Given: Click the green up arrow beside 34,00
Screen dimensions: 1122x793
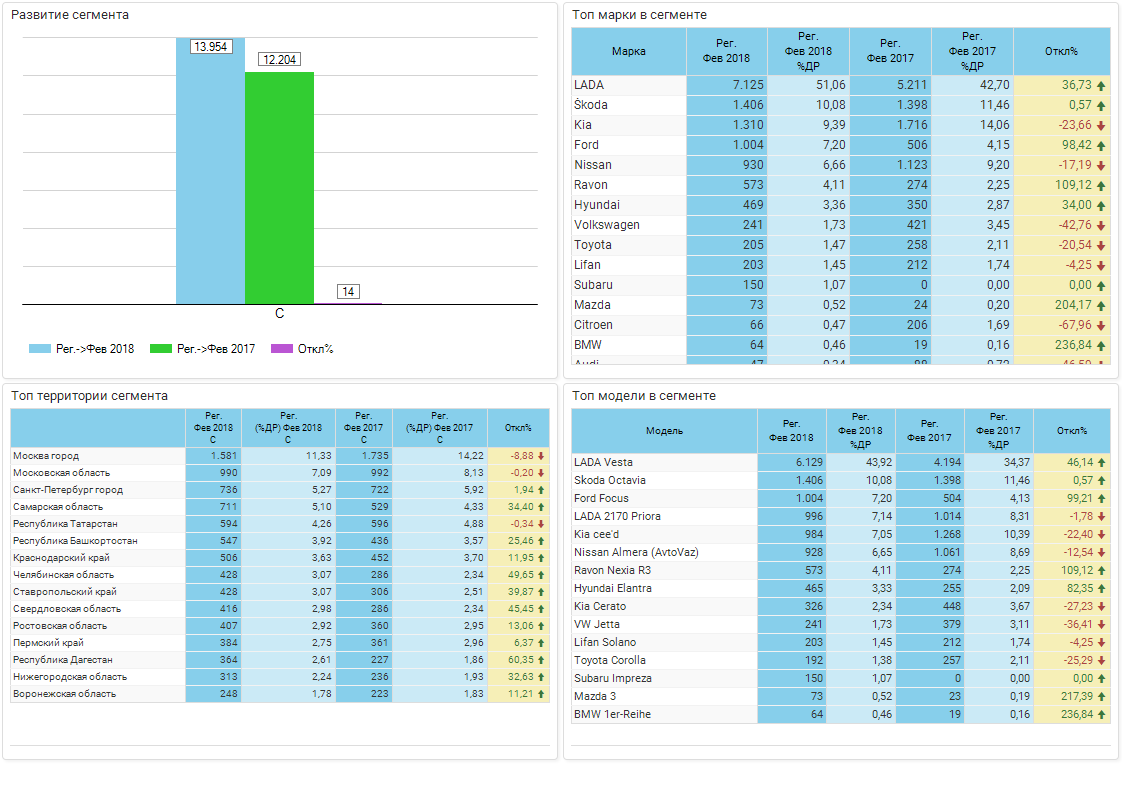Looking at the screenshot, I should pyautogui.click(x=1101, y=206).
